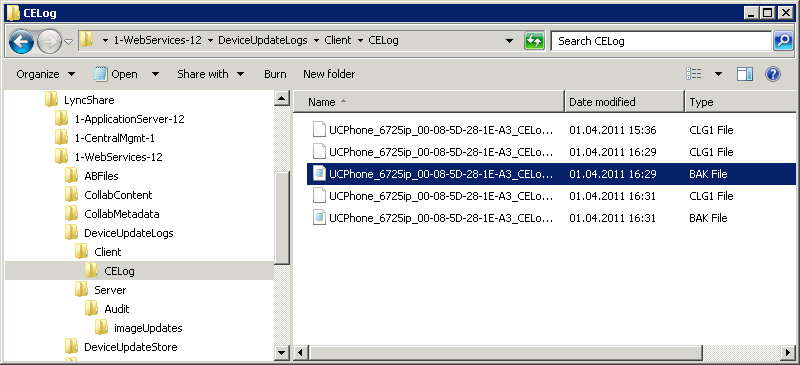Open address bar history dropdown arrow

tap(509, 41)
